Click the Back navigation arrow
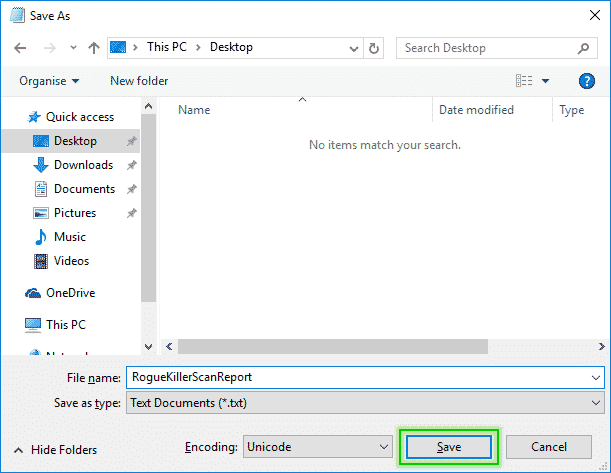 (22, 48)
